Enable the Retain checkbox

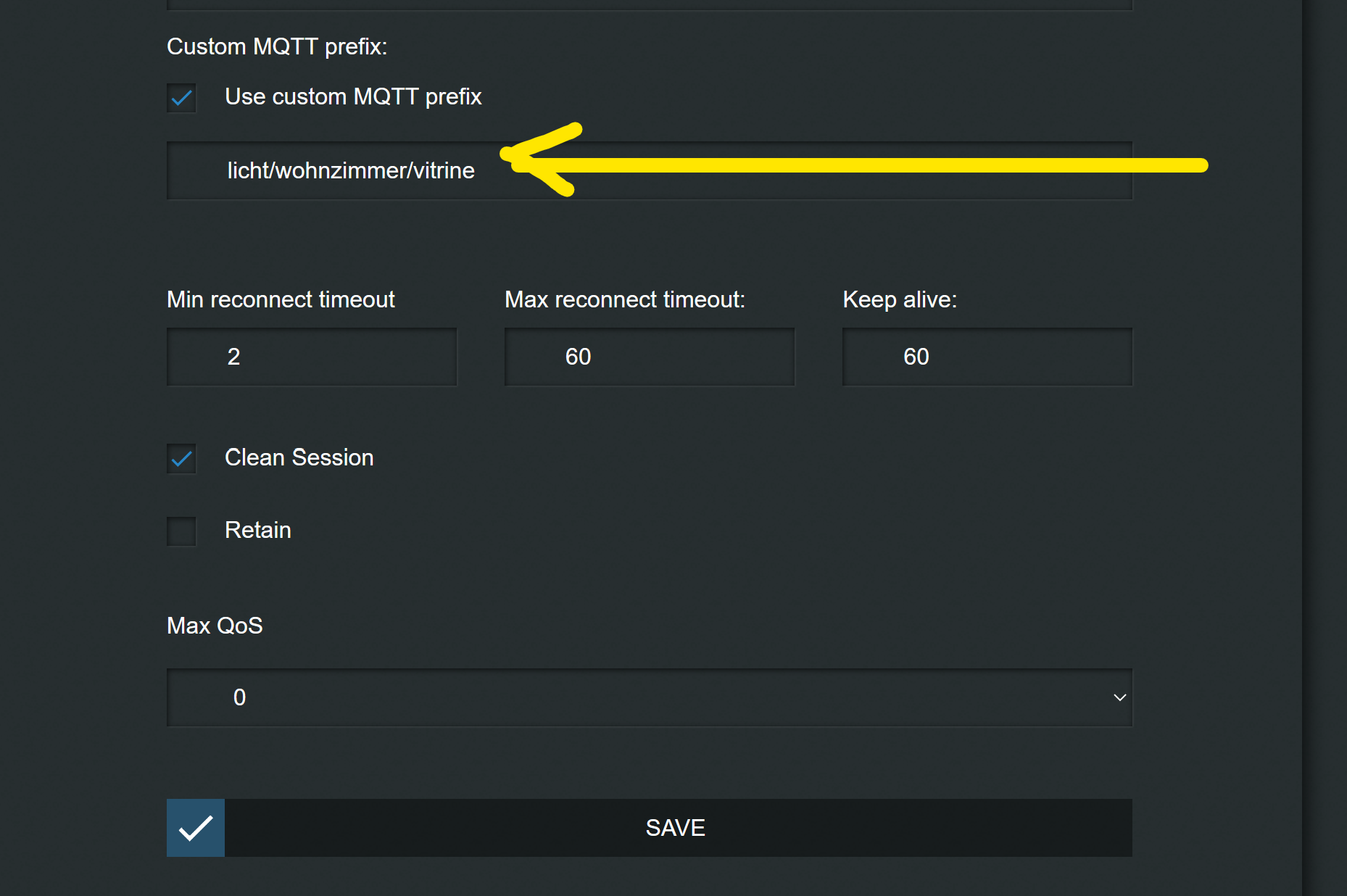click(181, 531)
